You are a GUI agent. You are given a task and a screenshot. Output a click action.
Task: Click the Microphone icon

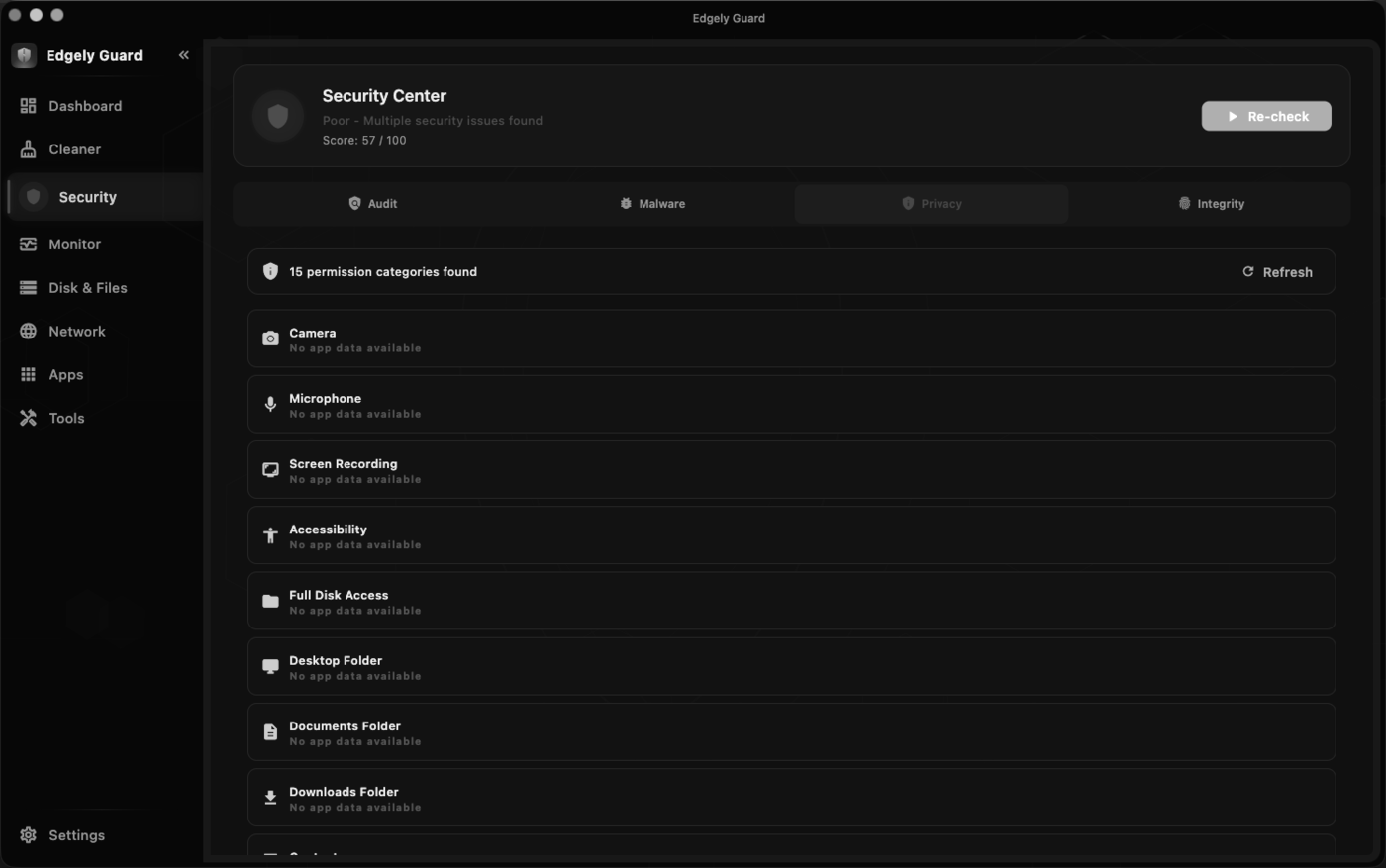[270, 404]
